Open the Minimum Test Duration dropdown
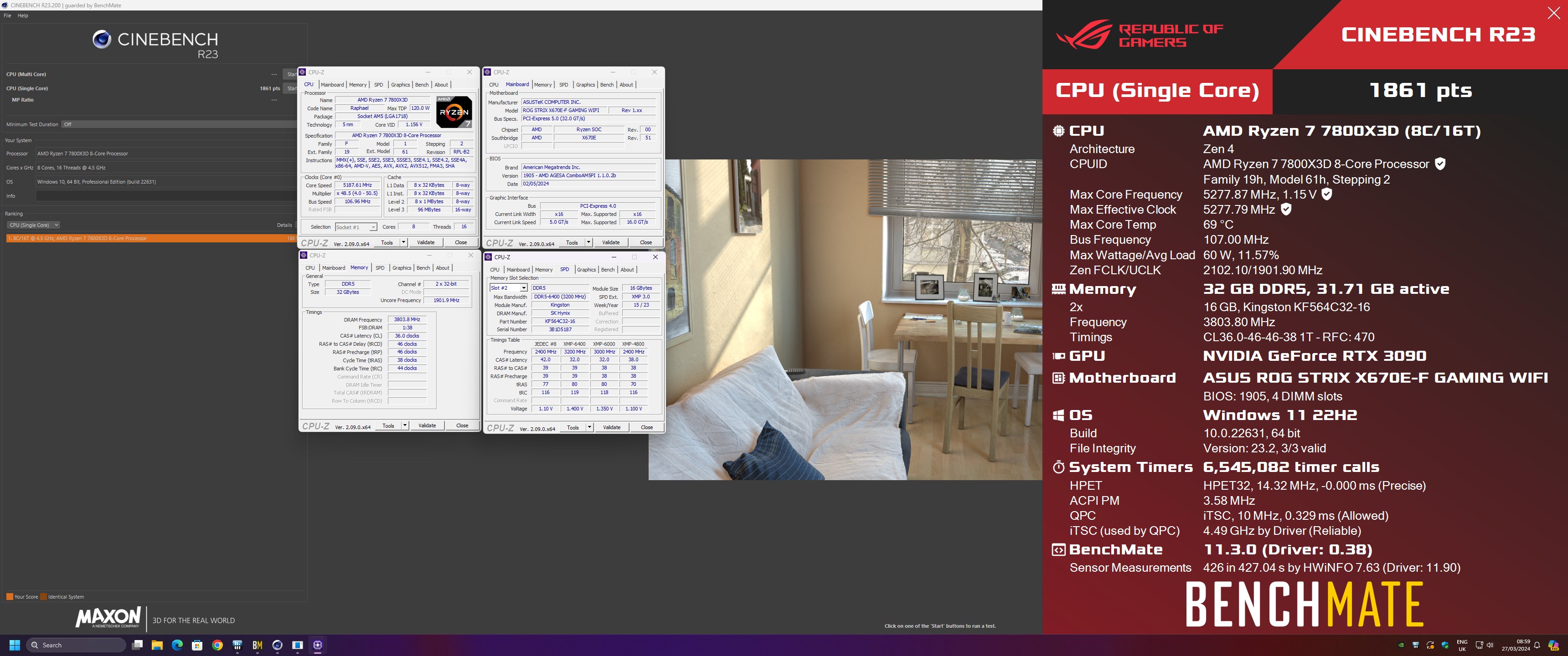This screenshot has width=1568, height=656. (179, 124)
